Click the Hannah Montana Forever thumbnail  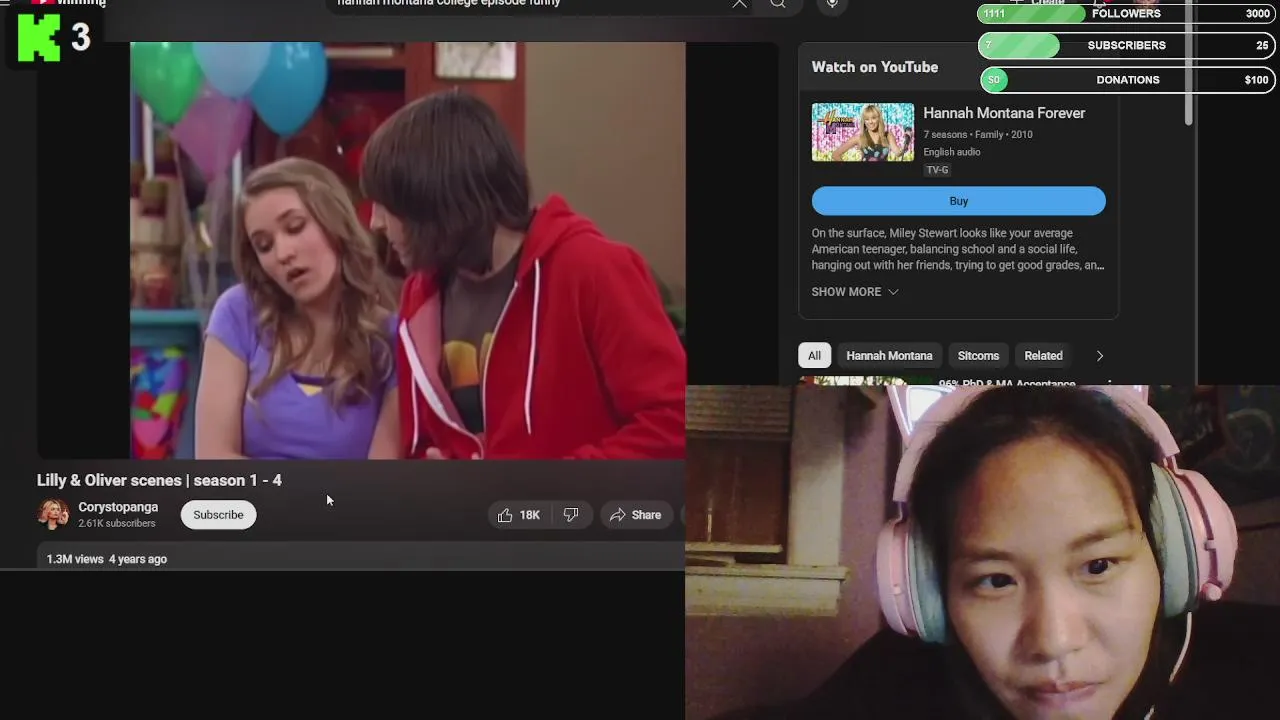862,132
